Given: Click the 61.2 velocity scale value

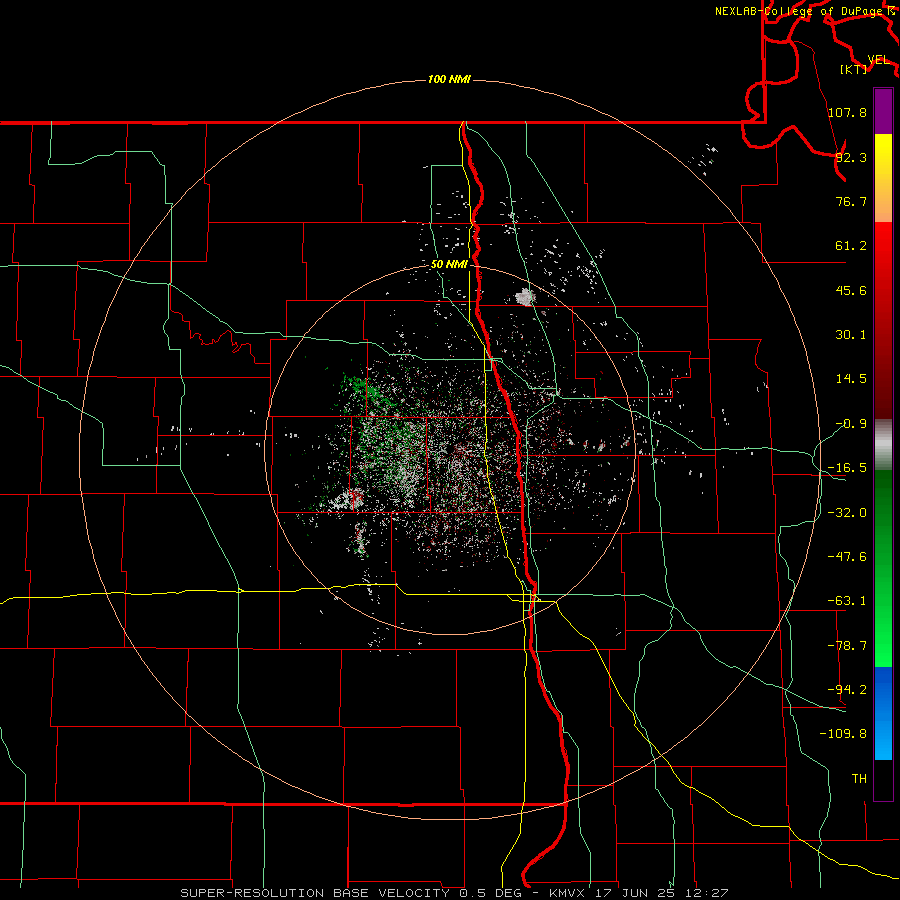Looking at the screenshot, I should [851, 246].
